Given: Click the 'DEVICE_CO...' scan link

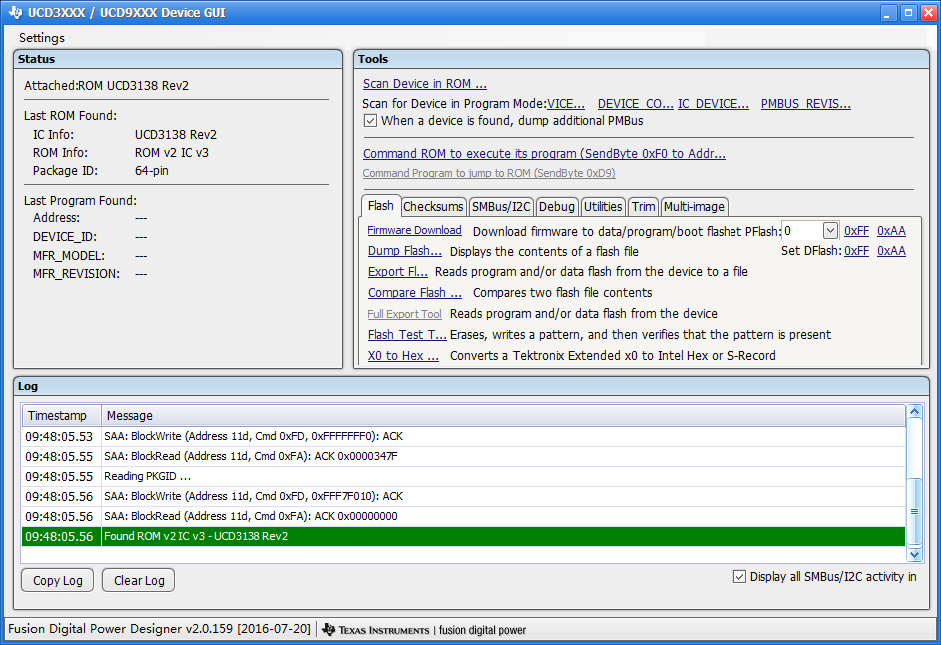Looking at the screenshot, I should coord(636,104).
